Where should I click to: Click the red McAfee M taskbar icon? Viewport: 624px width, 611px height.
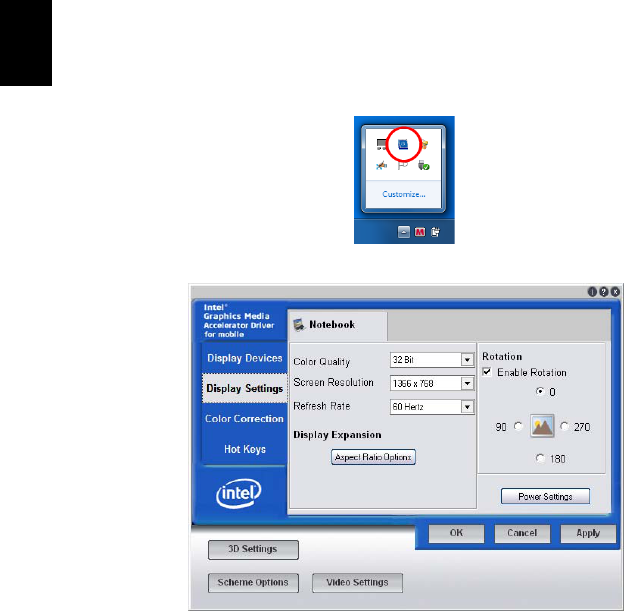click(419, 232)
